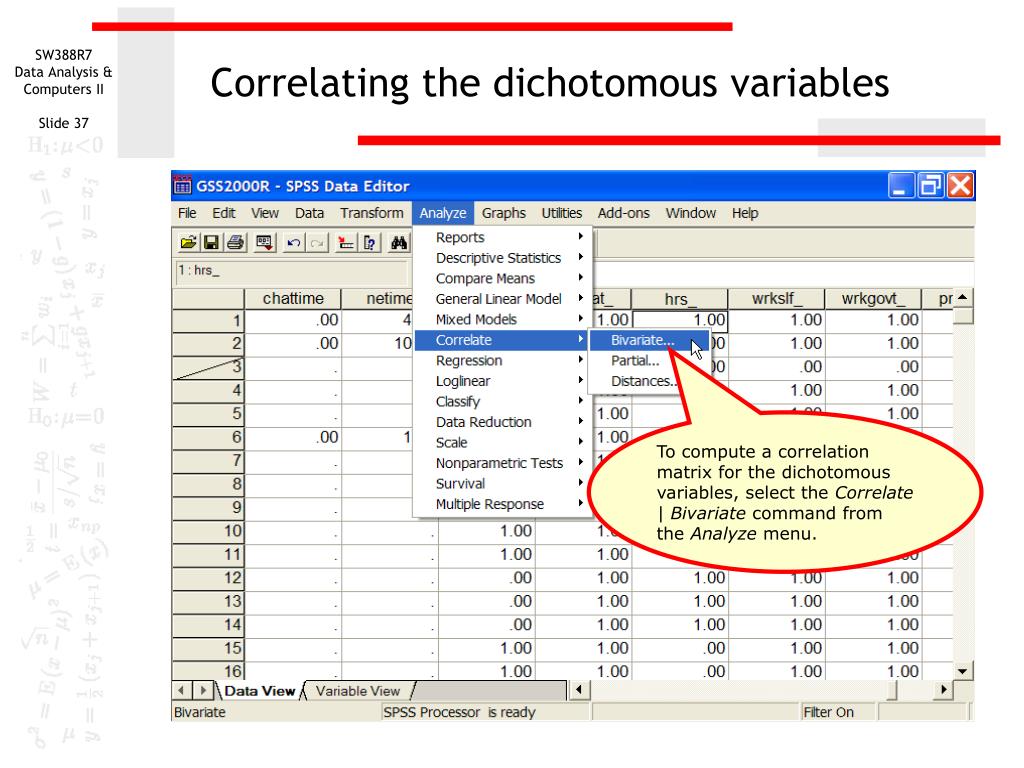1024x768 pixels.
Task: Open the Transform menu
Action: pos(372,213)
